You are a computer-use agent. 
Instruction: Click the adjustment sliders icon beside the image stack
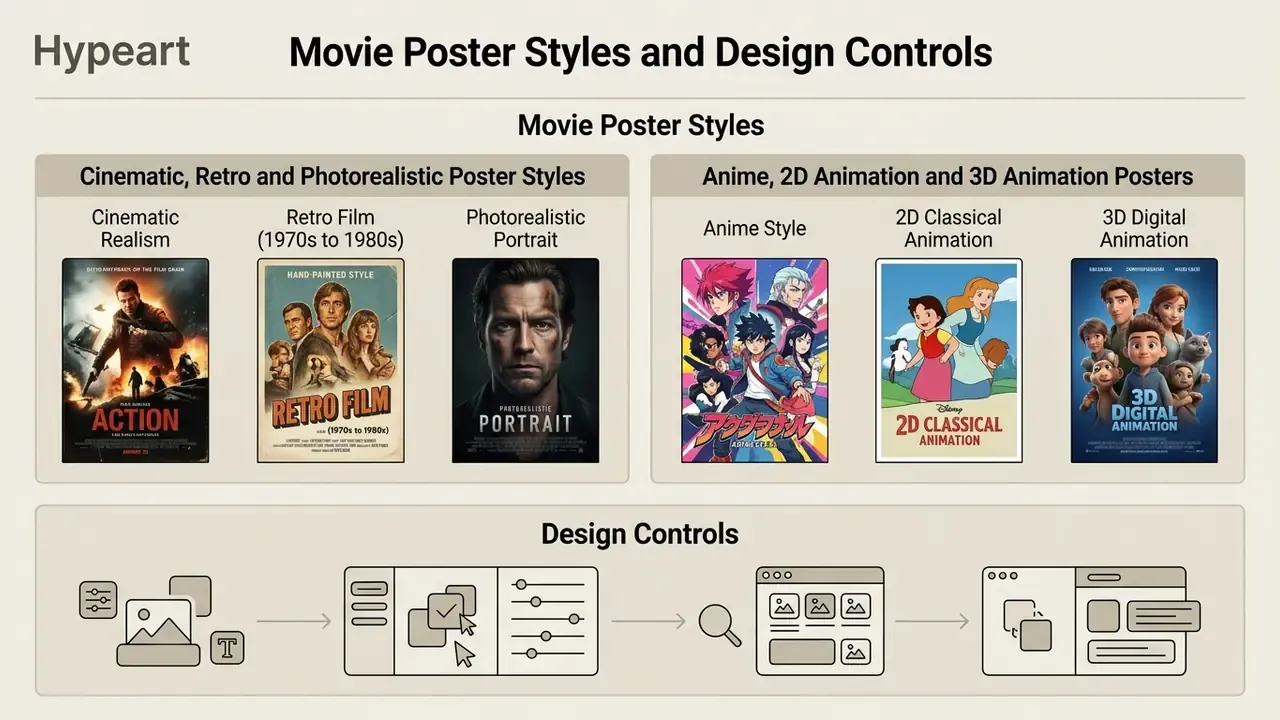click(98, 600)
